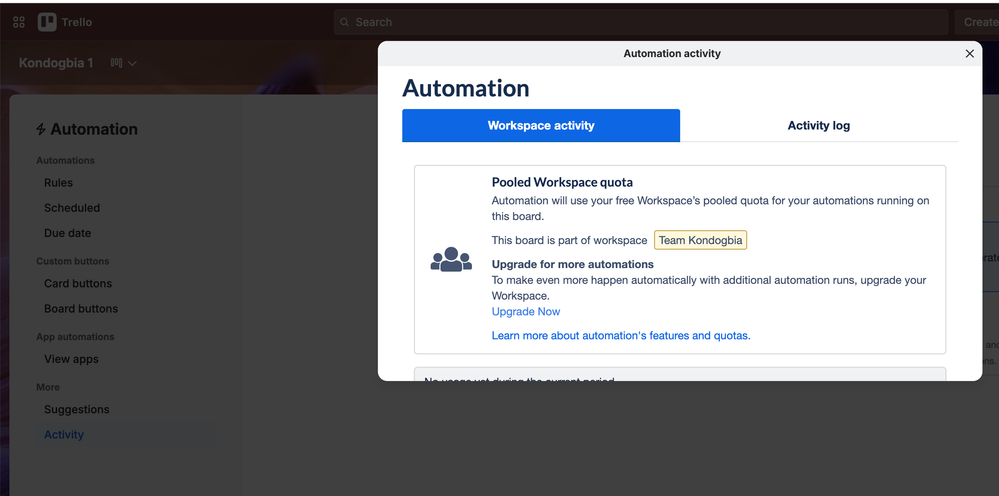Click the Upgrade Now link

point(526,311)
